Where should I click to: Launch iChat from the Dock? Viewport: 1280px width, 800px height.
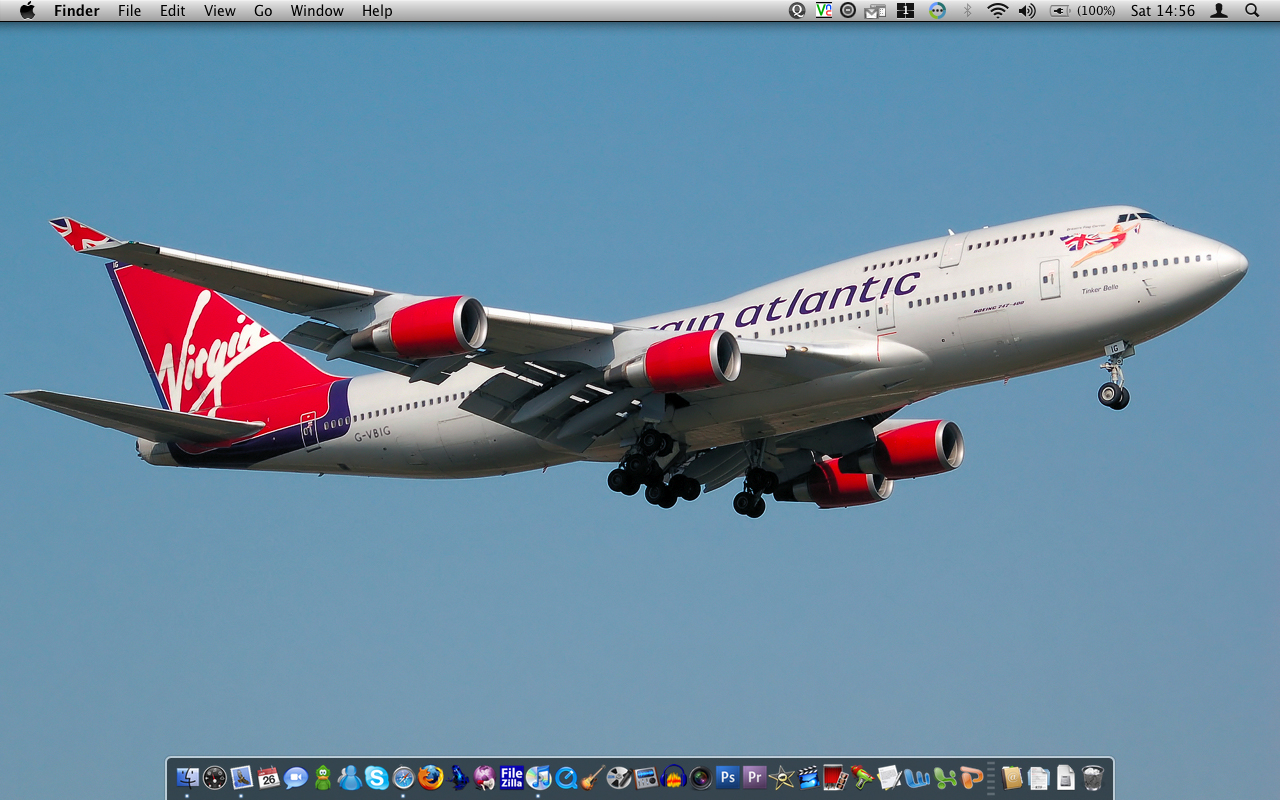pyautogui.click(x=296, y=777)
